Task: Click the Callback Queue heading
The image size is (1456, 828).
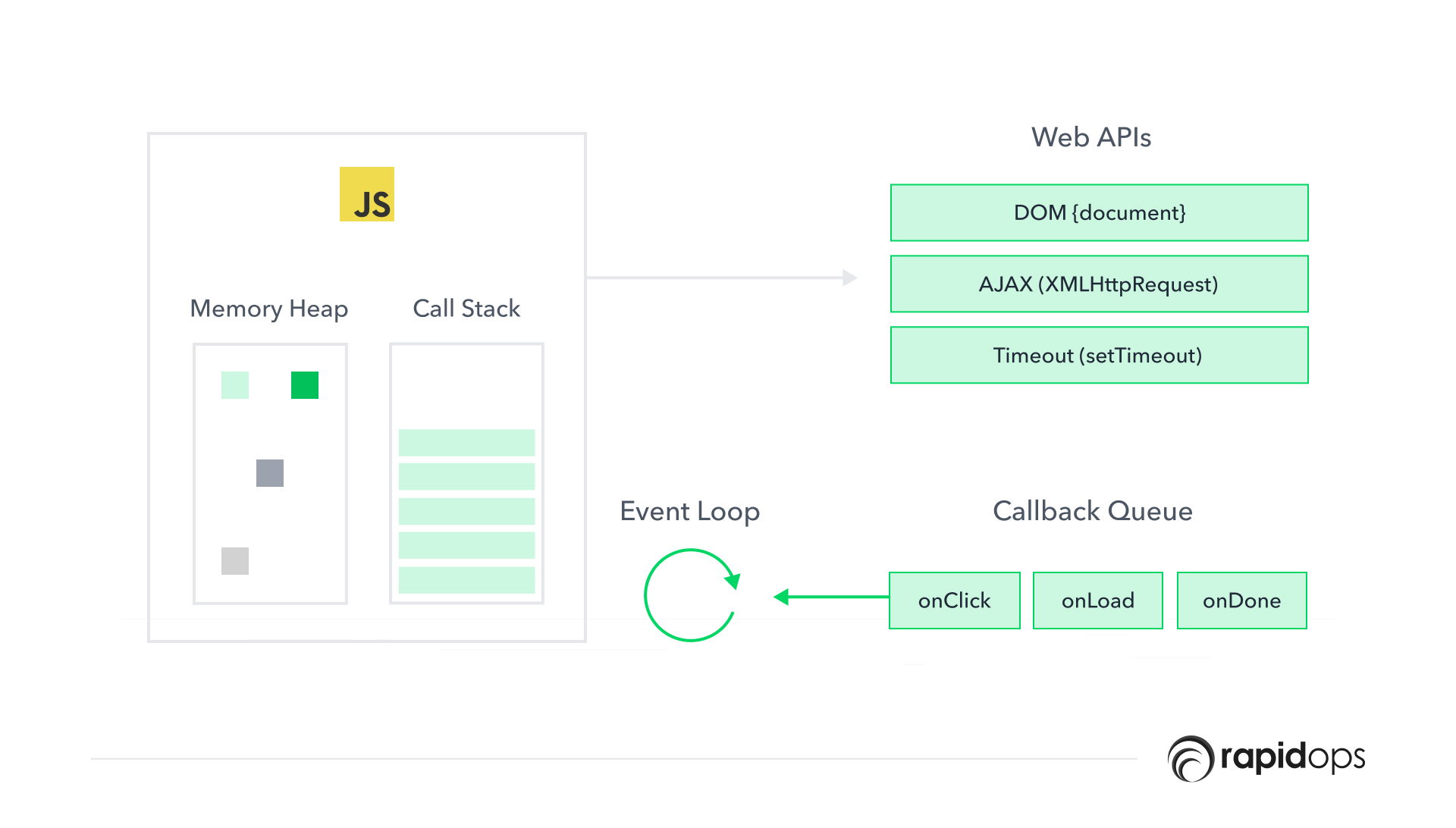Action: click(1093, 511)
